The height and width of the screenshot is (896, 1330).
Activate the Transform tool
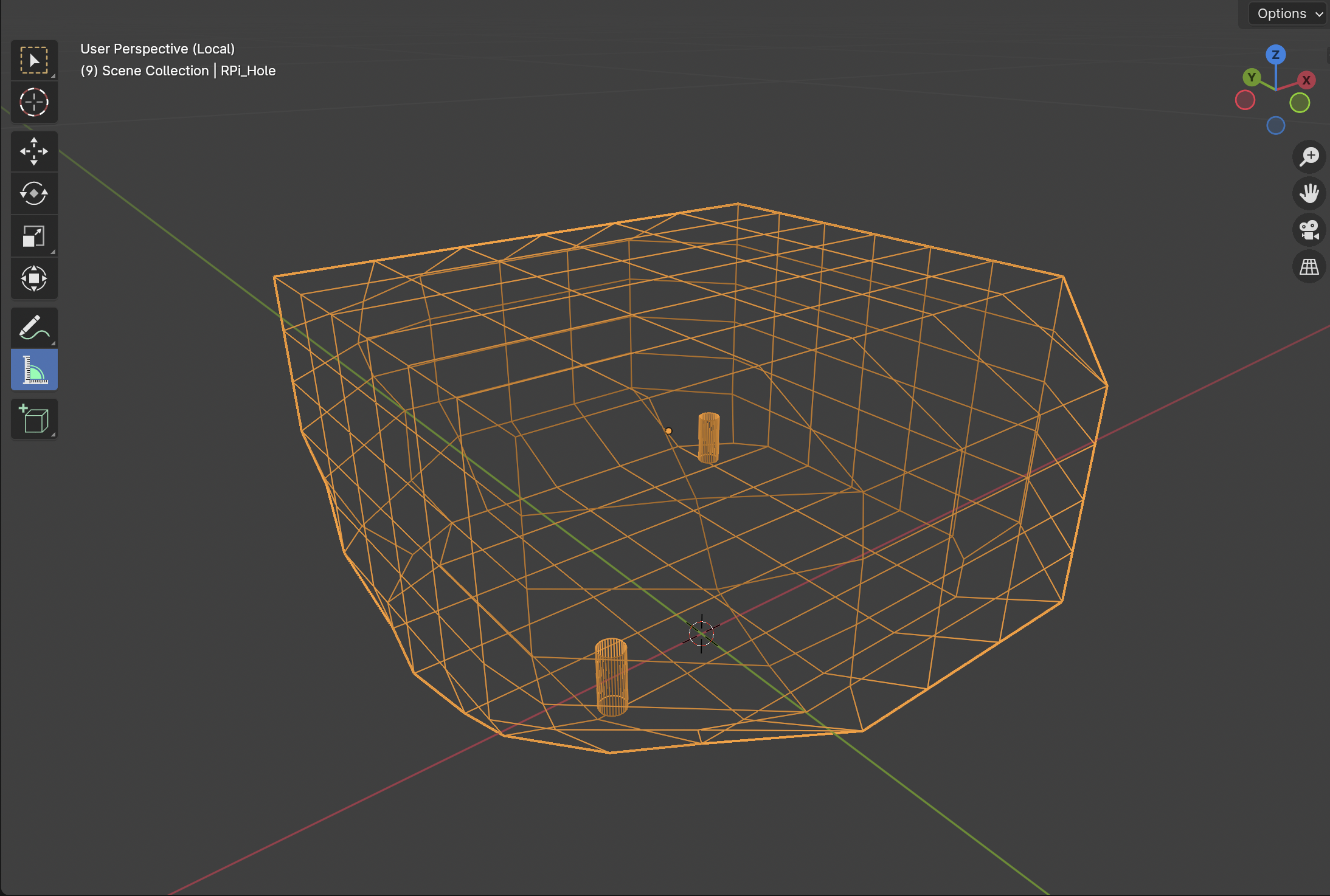(x=33, y=278)
